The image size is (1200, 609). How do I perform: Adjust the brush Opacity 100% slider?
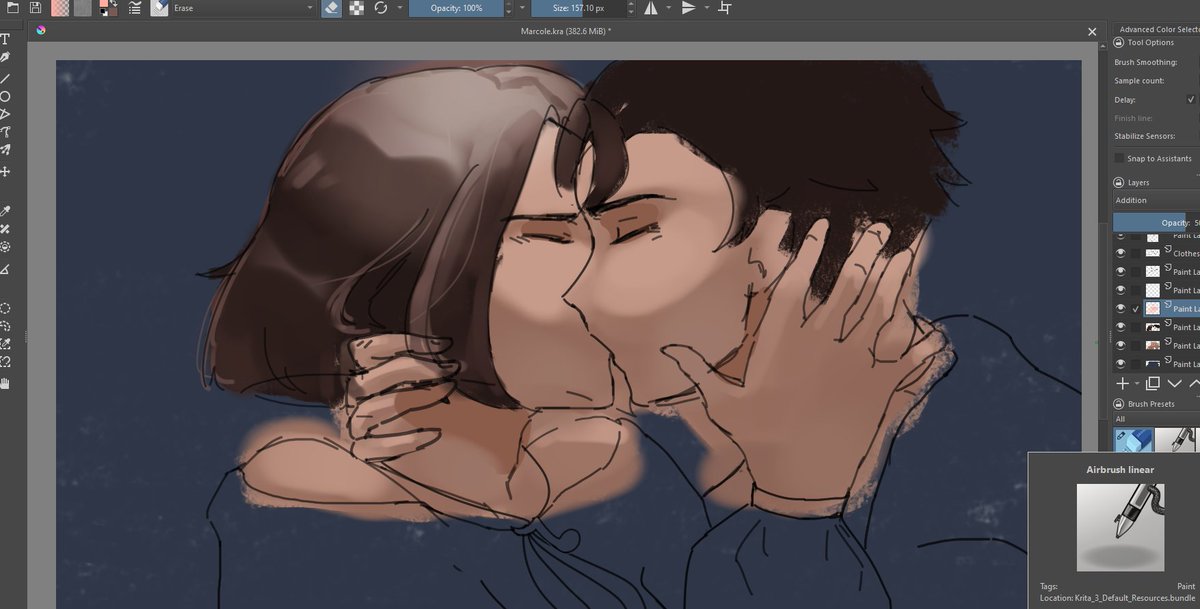tap(457, 8)
